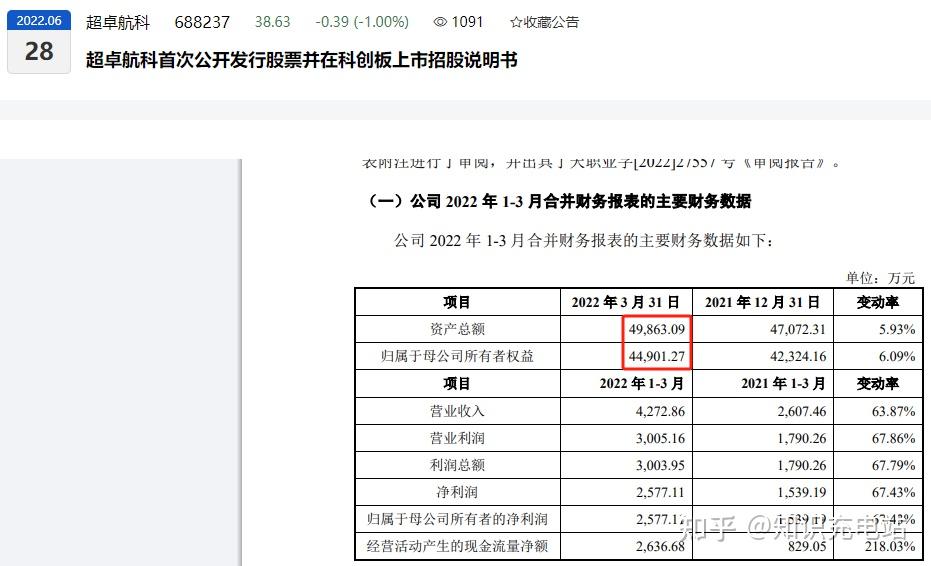Viewport: 931px width, 566px height.
Task: Click stock code 688237
Action: pyautogui.click(x=202, y=22)
